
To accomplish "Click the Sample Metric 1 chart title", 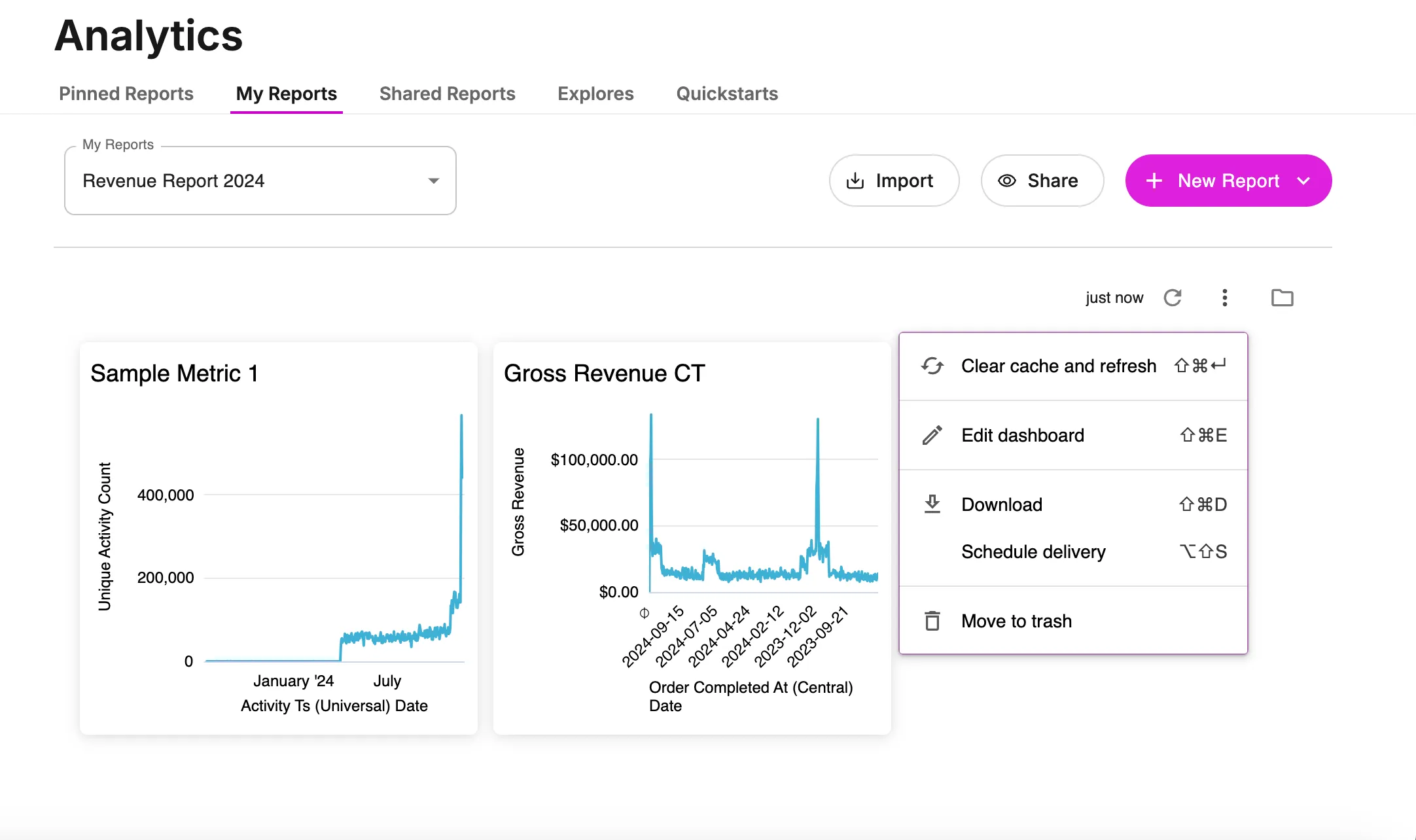I will tap(174, 374).
